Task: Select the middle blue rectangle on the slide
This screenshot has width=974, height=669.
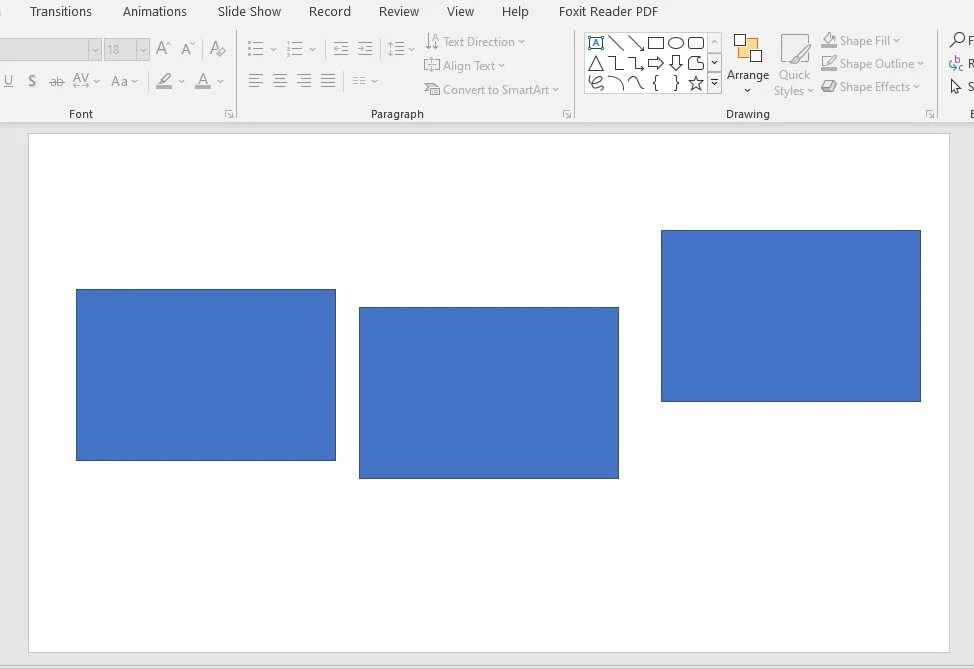Action: point(488,391)
